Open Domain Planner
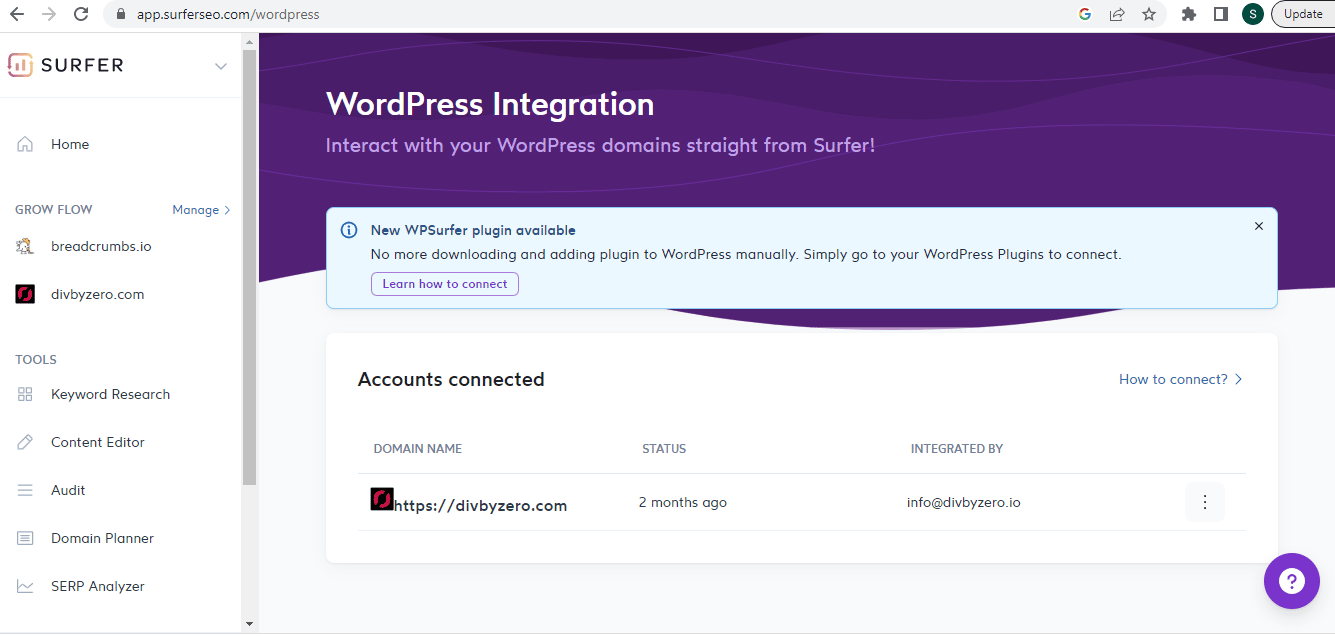This screenshot has height=636, width=1335. tap(102, 538)
